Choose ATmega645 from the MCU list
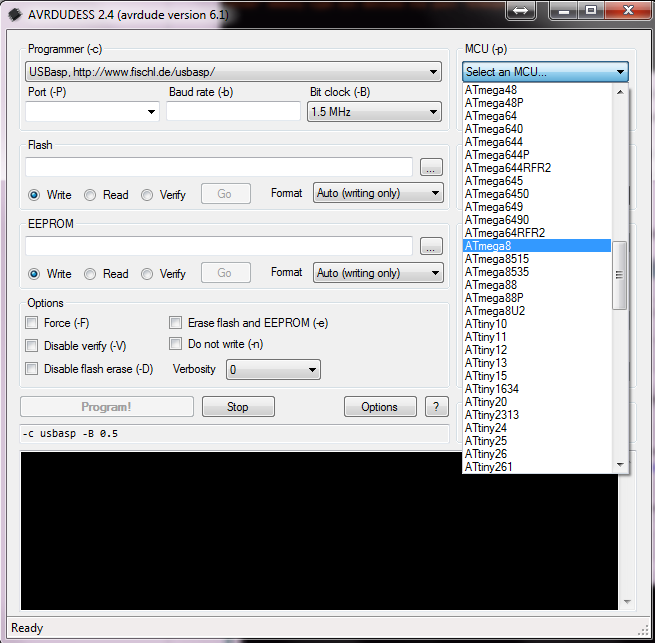The width and height of the screenshot is (655, 643). 537,181
